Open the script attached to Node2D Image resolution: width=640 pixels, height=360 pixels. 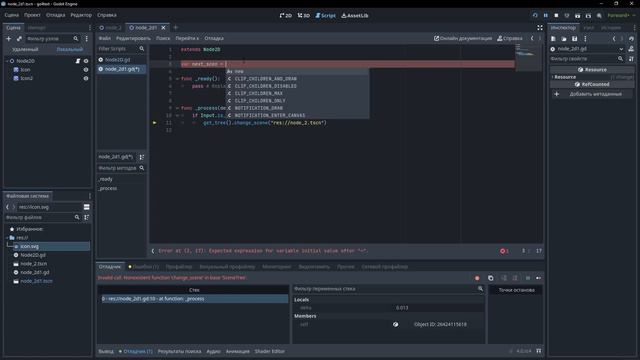(x=78, y=61)
